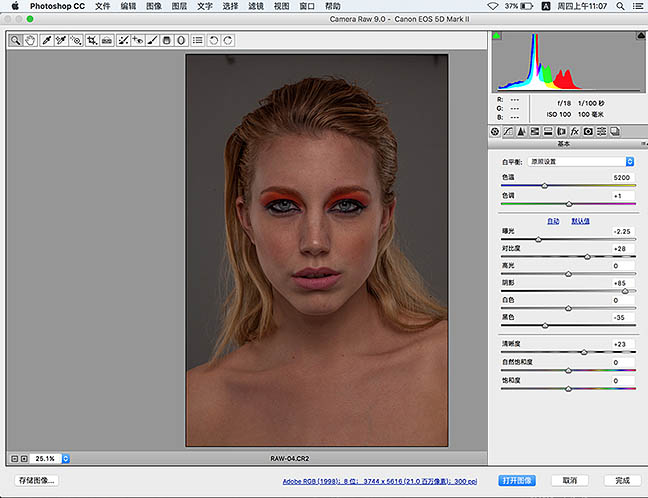Select the Zoom tool in Camera Raw toolbar
The image size is (648, 498).
point(17,41)
